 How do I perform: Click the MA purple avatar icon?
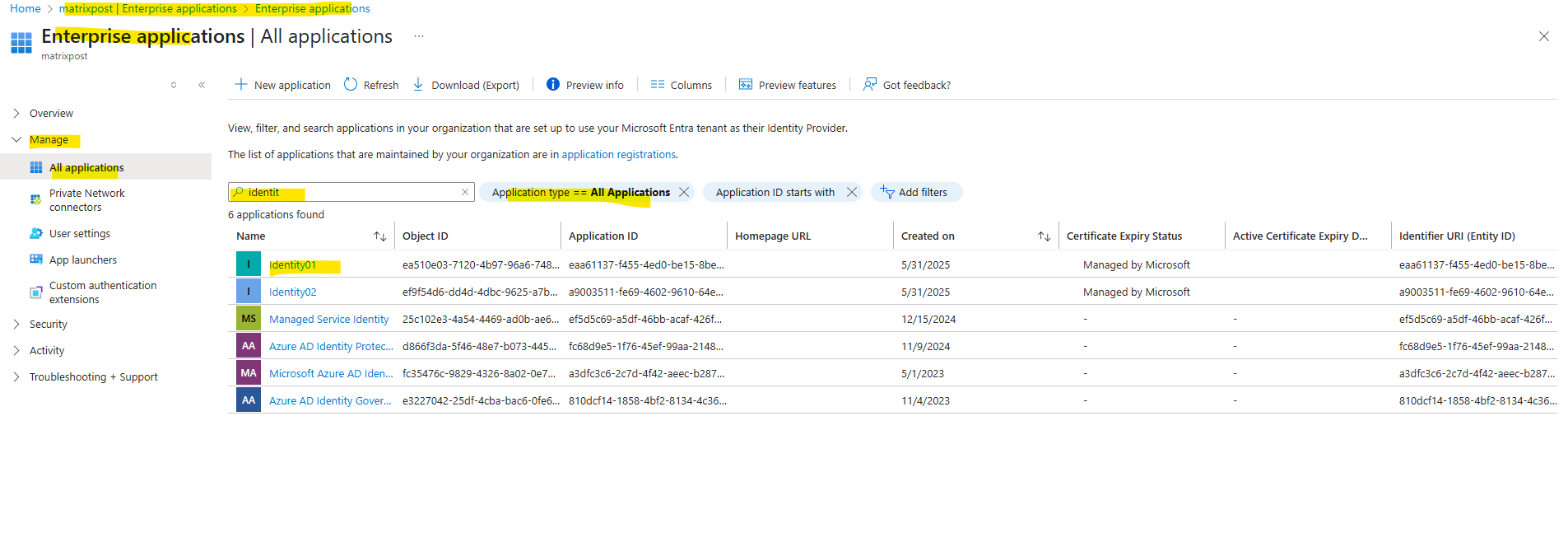click(249, 373)
